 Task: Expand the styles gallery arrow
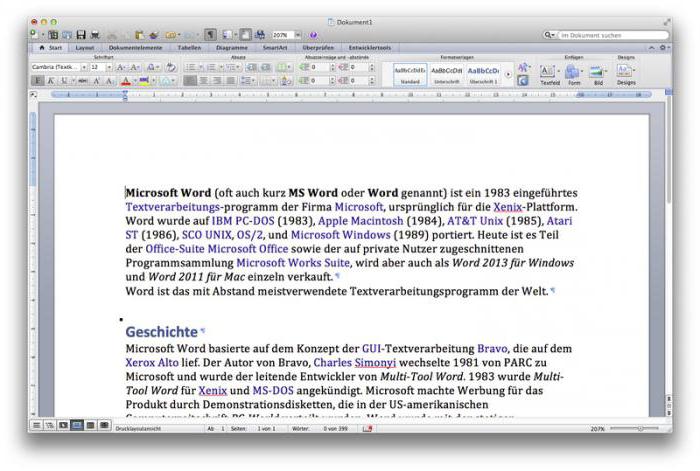click(508, 75)
